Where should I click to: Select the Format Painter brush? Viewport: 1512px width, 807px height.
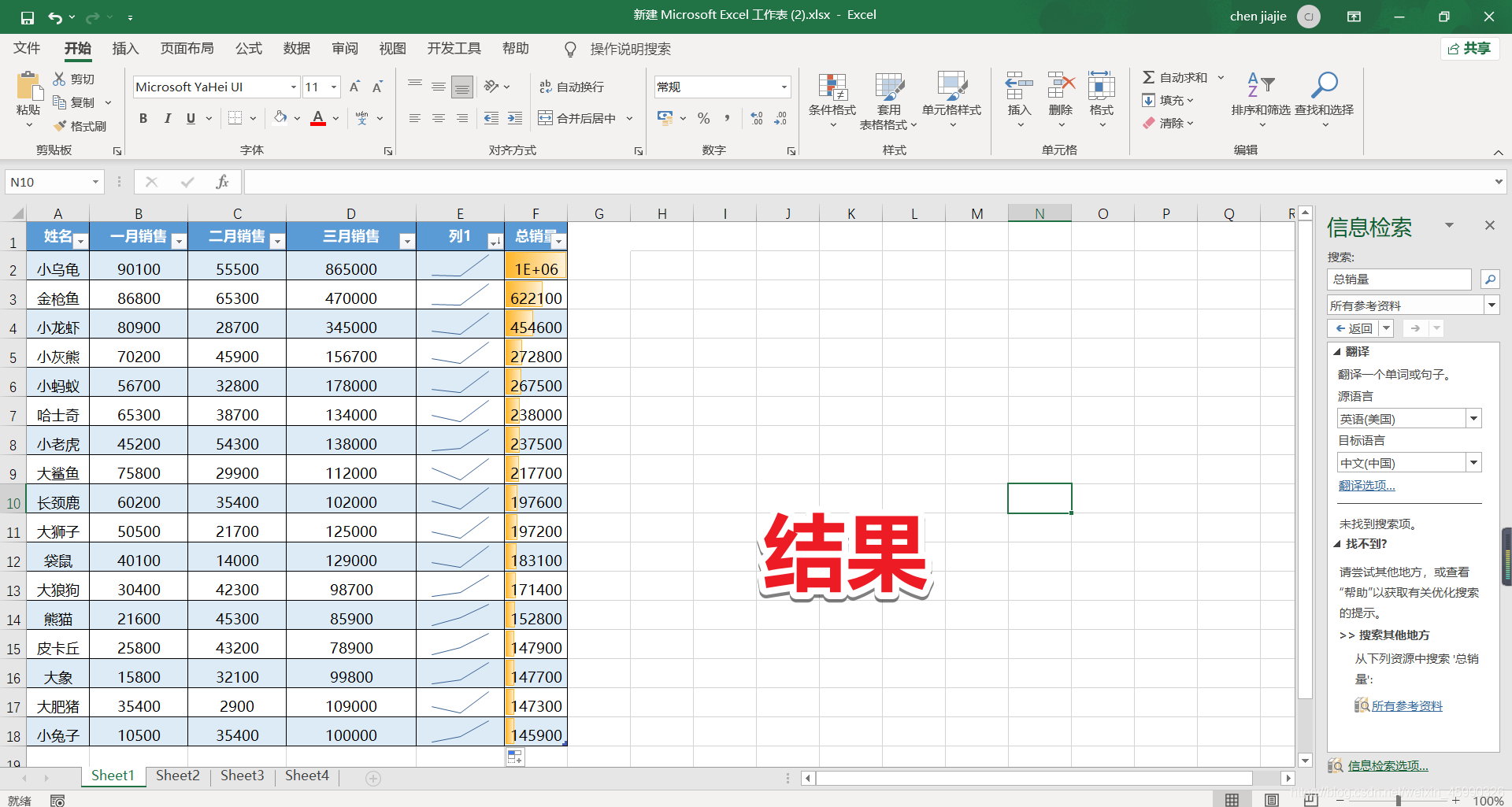click(x=60, y=126)
